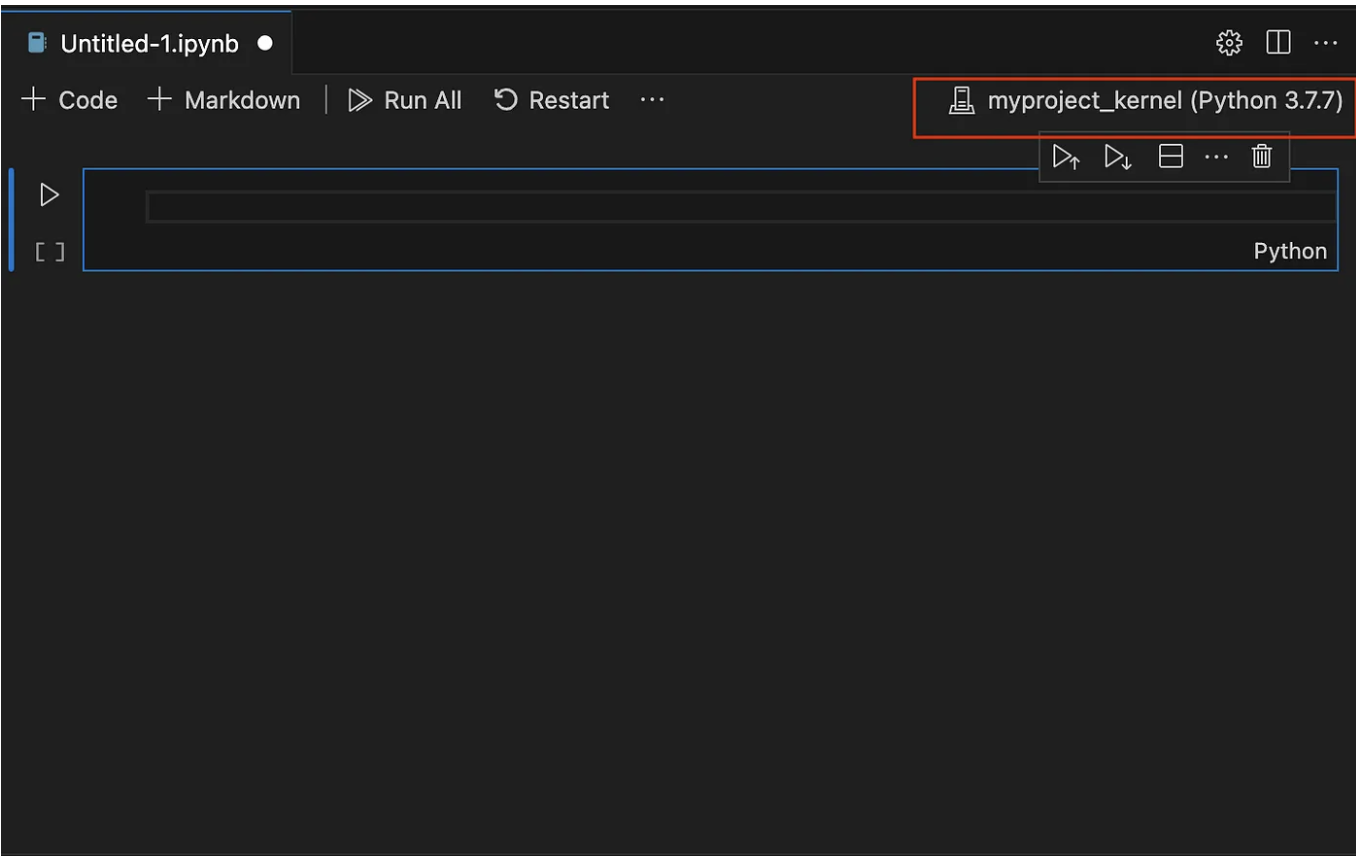Select the notebook file icon on the tab
This screenshot has width=1356, height=856.
36,42
